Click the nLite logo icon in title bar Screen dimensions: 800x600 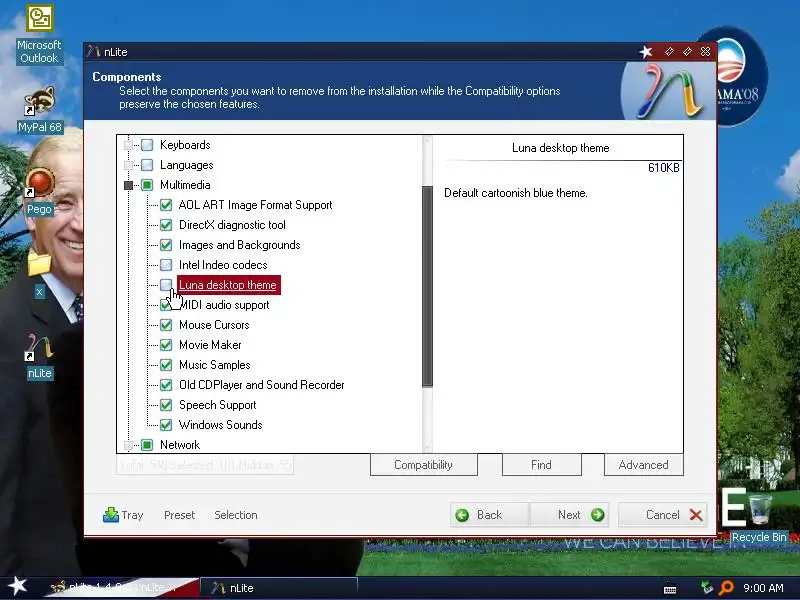click(x=93, y=52)
